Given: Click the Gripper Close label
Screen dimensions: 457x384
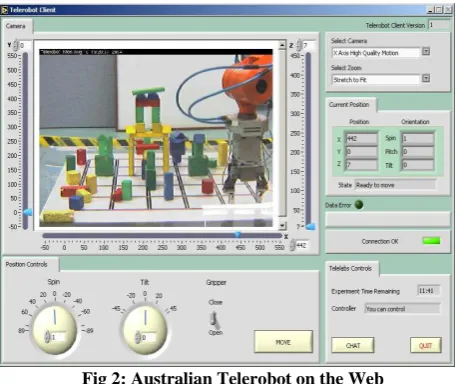Looking at the screenshot, I should [x=215, y=302].
